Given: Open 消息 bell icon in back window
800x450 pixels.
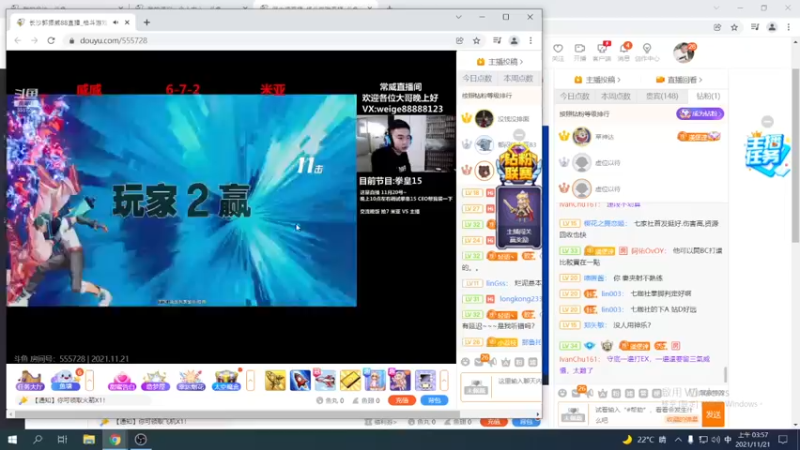Looking at the screenshot, I should pyautogui.click(x=624, y=52).
